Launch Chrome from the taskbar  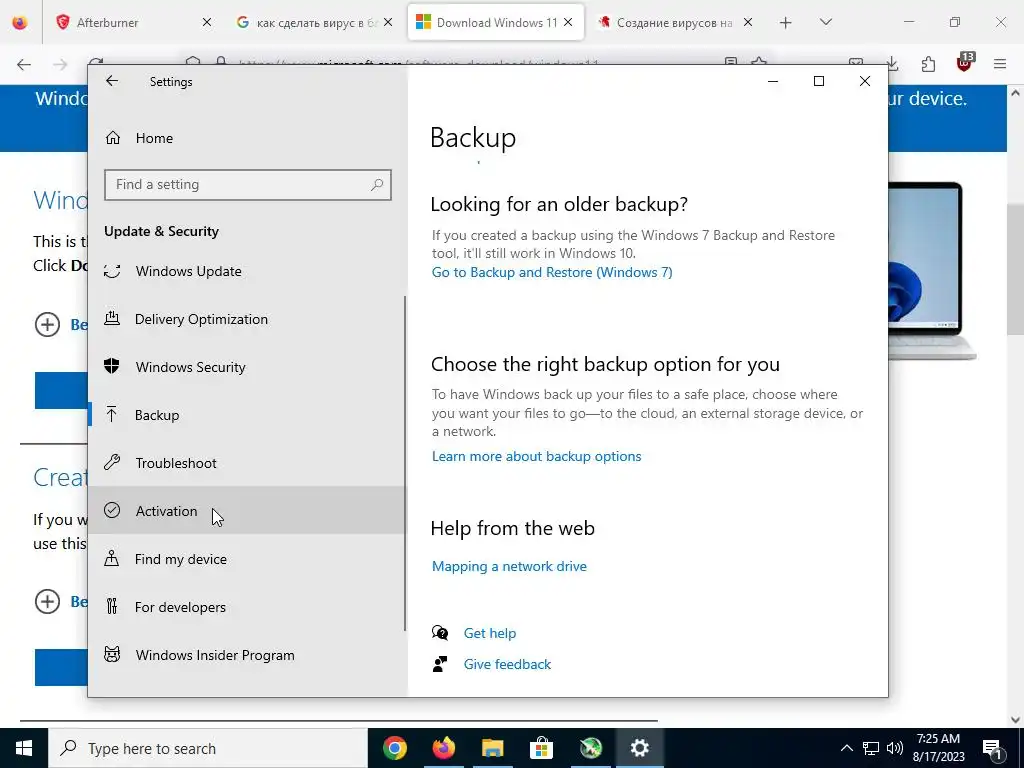click(394, 748)
